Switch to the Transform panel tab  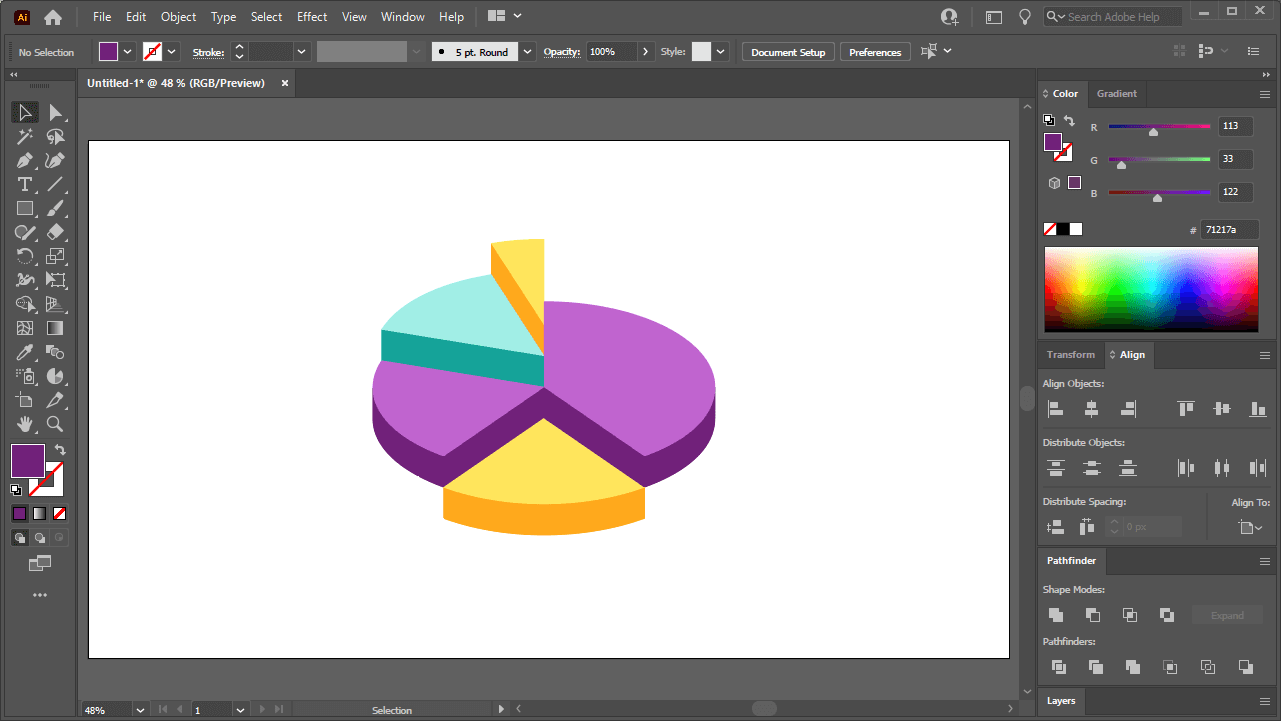(x=1071, y=355)
